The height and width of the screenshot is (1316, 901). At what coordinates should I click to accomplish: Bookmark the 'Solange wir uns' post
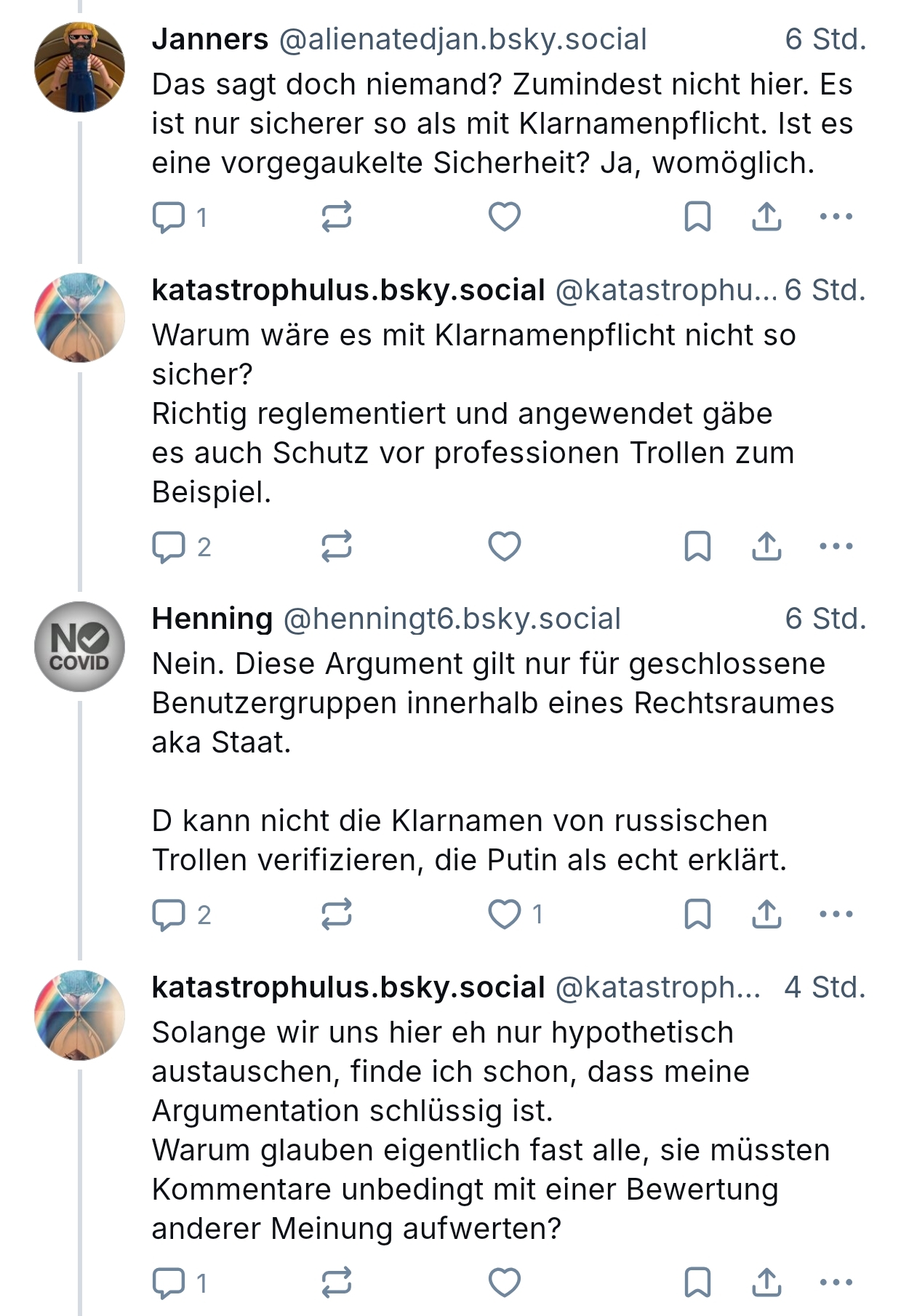tap(697, 1283)
